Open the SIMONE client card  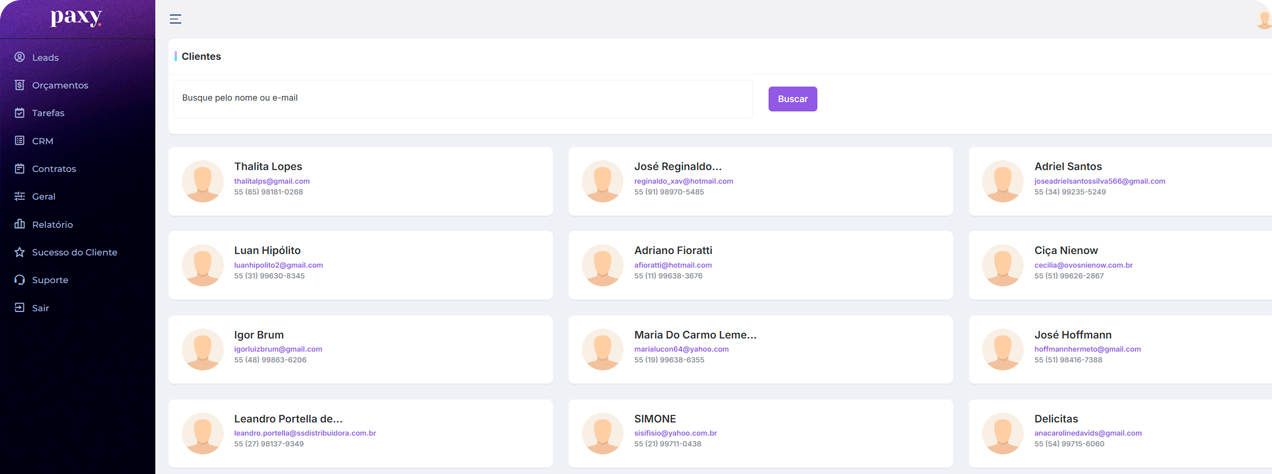click(760, 433)
